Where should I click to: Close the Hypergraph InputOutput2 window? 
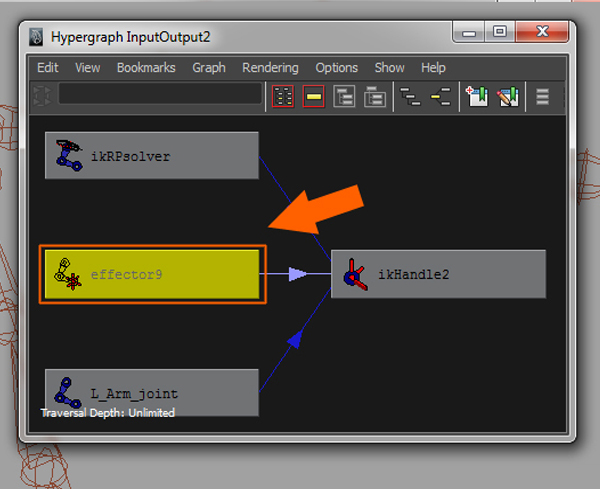542,31
